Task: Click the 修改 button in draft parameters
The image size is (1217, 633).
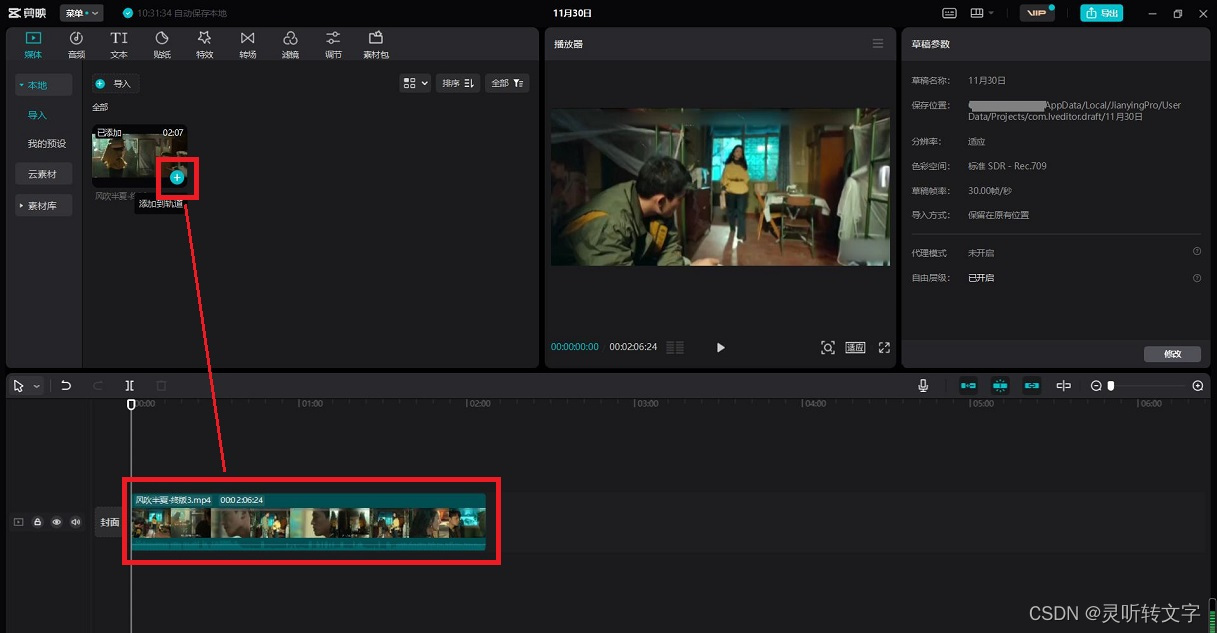Action: 1172,354
